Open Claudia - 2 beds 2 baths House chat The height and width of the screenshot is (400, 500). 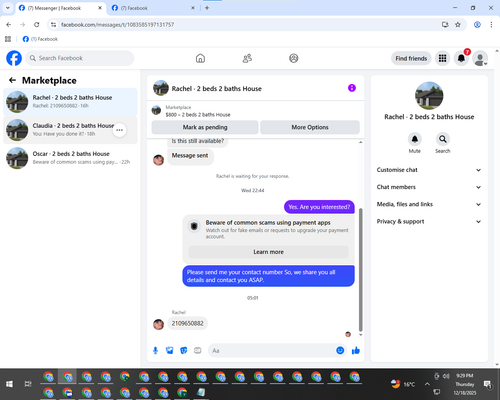click(70, 130)
